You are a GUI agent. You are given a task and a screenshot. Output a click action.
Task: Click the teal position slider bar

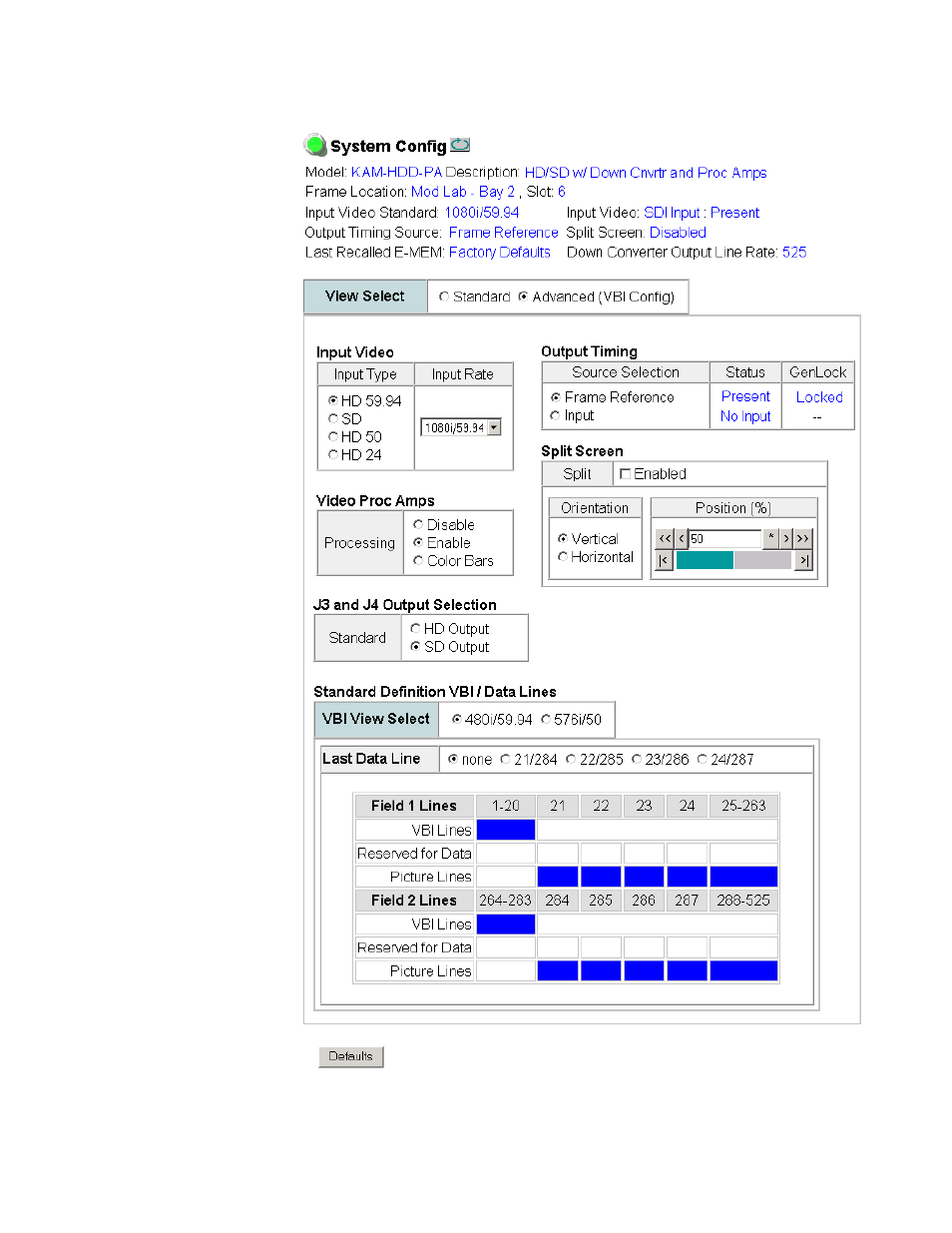coord(705,560)
